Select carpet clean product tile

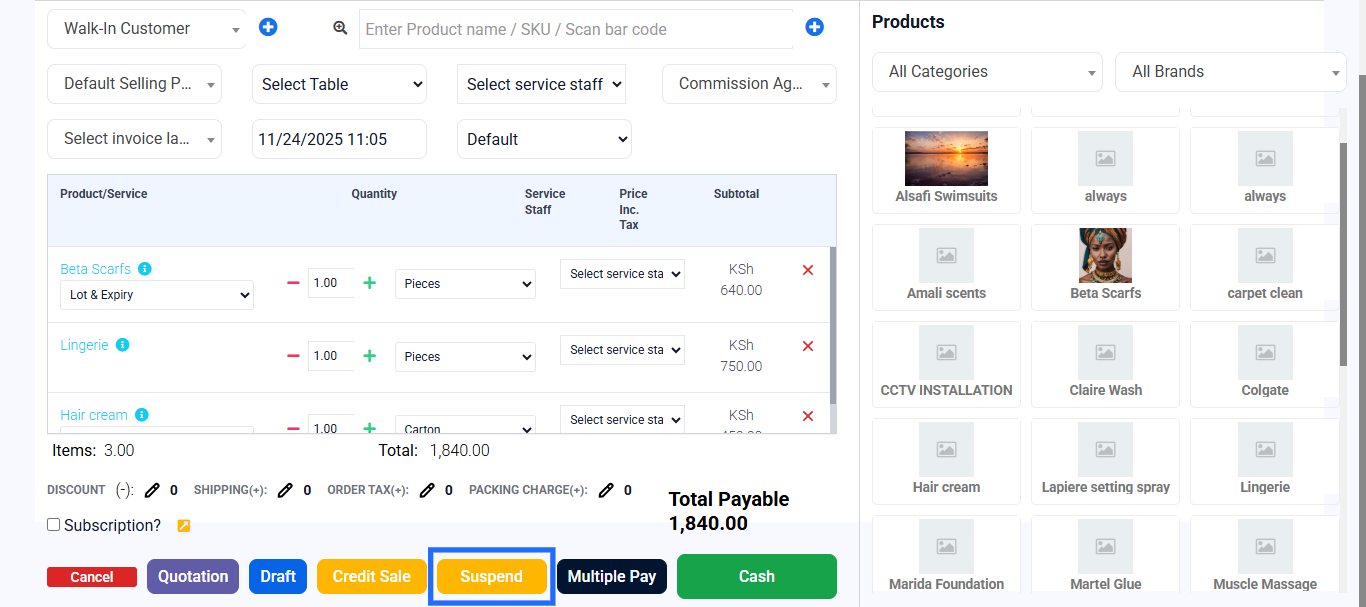1265,266
